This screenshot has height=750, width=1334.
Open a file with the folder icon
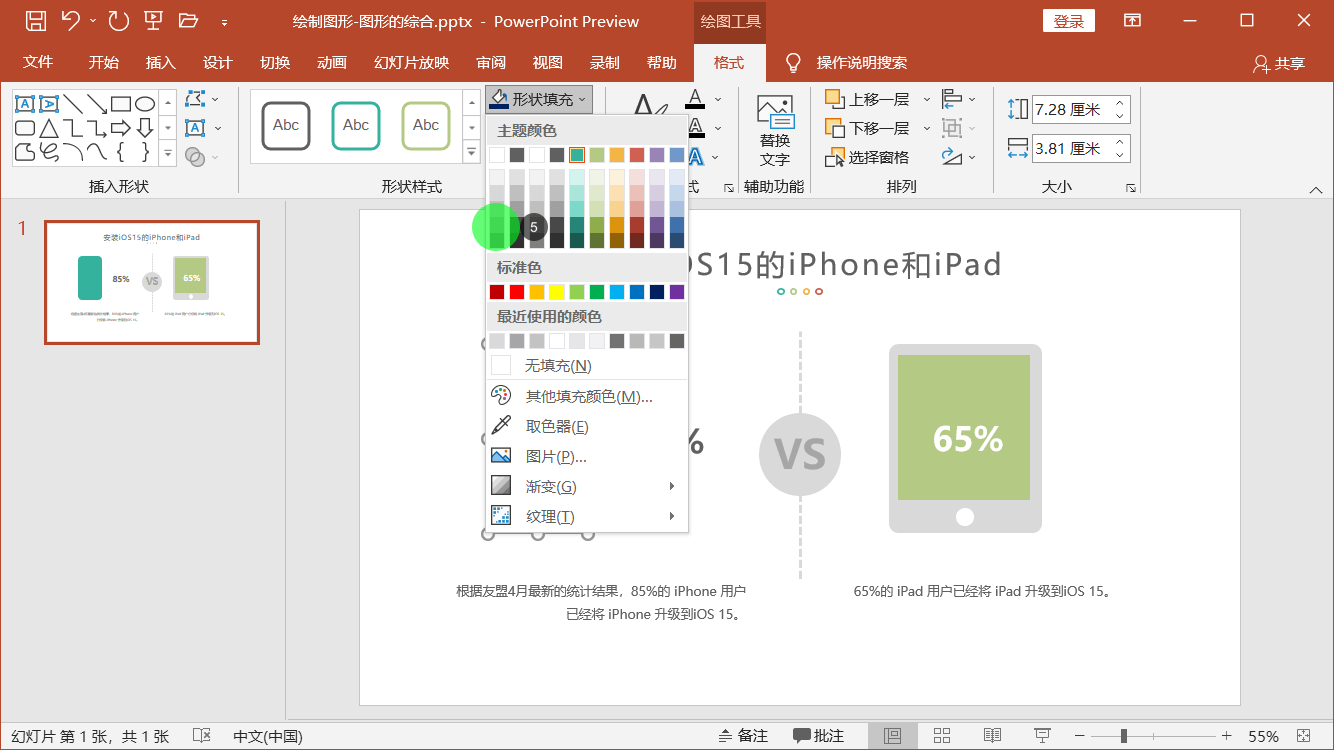click(188, 20)
